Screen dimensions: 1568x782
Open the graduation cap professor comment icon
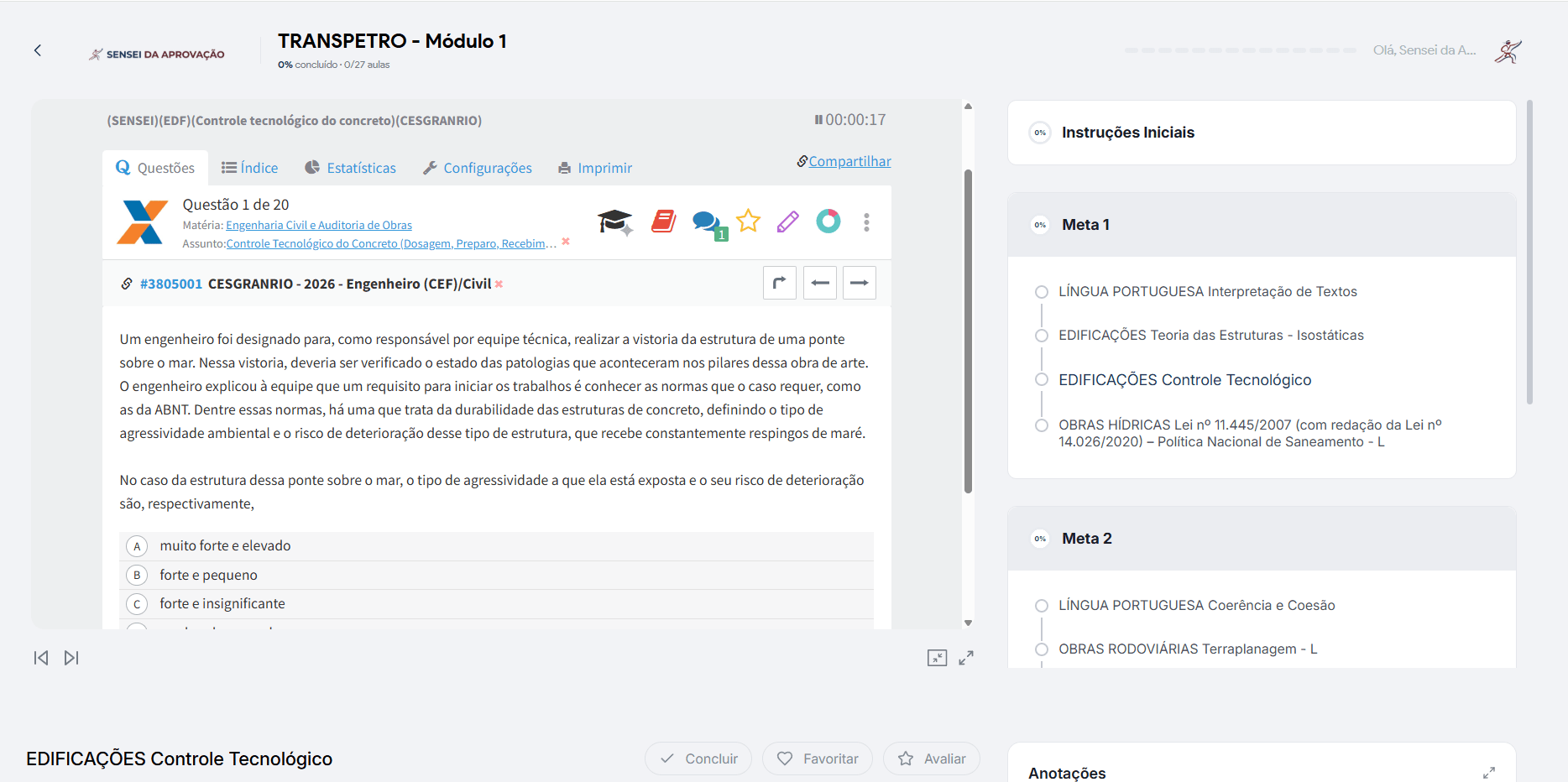click(615, 222)
